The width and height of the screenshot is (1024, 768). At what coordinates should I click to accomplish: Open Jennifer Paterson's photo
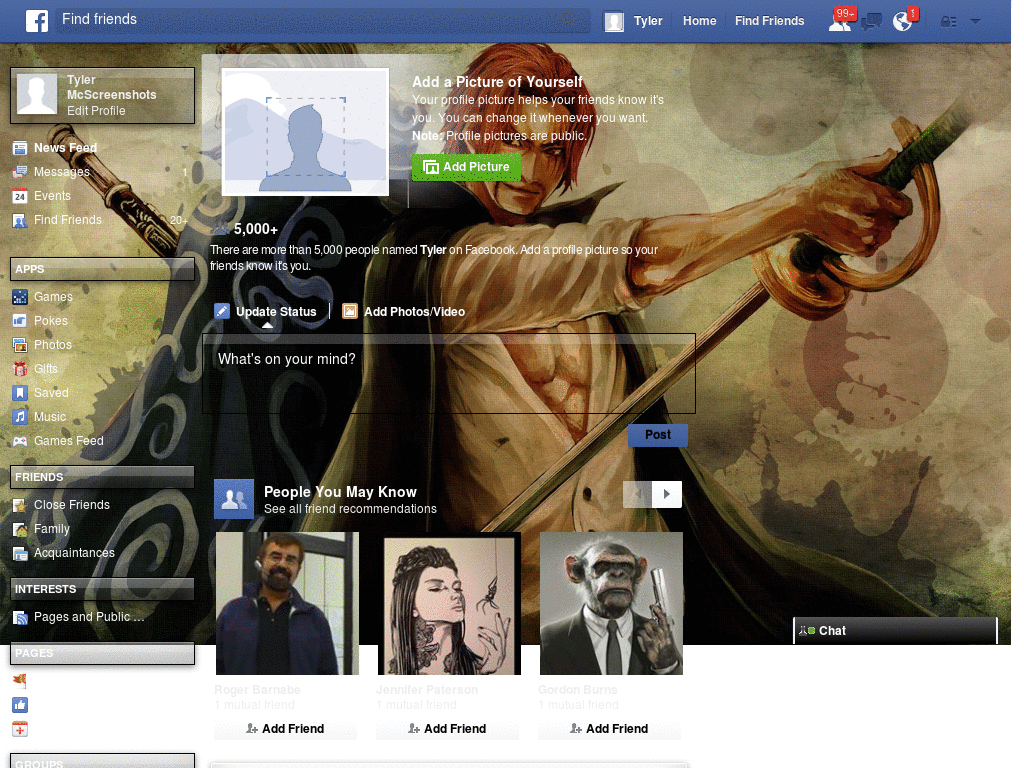[x=449, y=603]
